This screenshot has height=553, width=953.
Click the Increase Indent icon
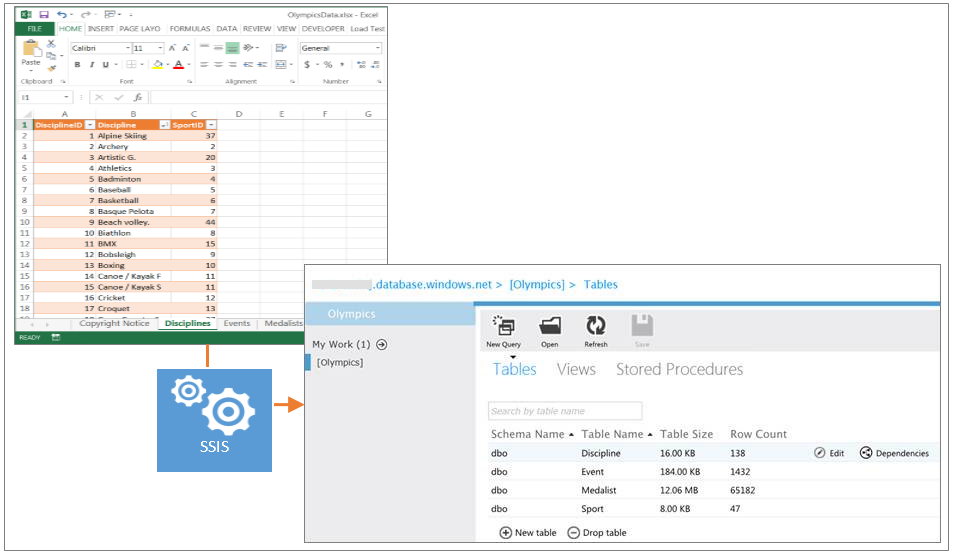click(x=262, y=64)
